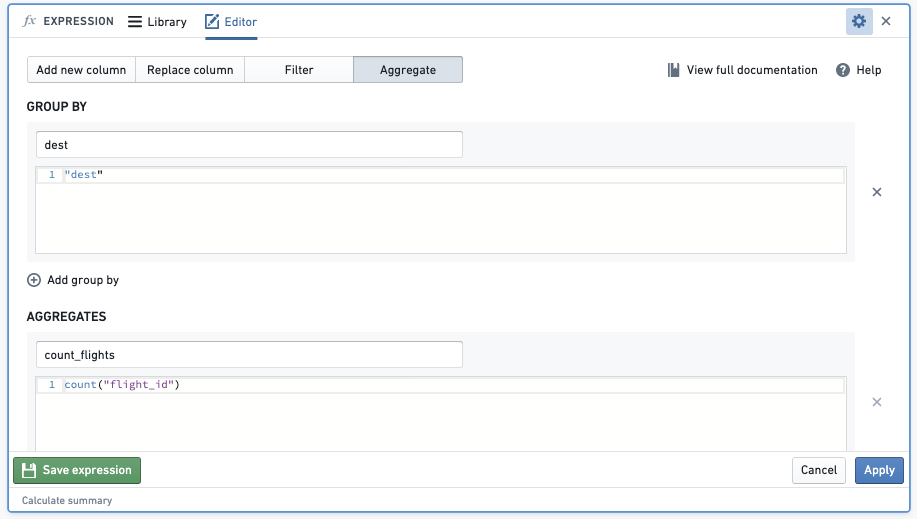Click the Save expression button label
Screen dimensions: 917x519
87,470
